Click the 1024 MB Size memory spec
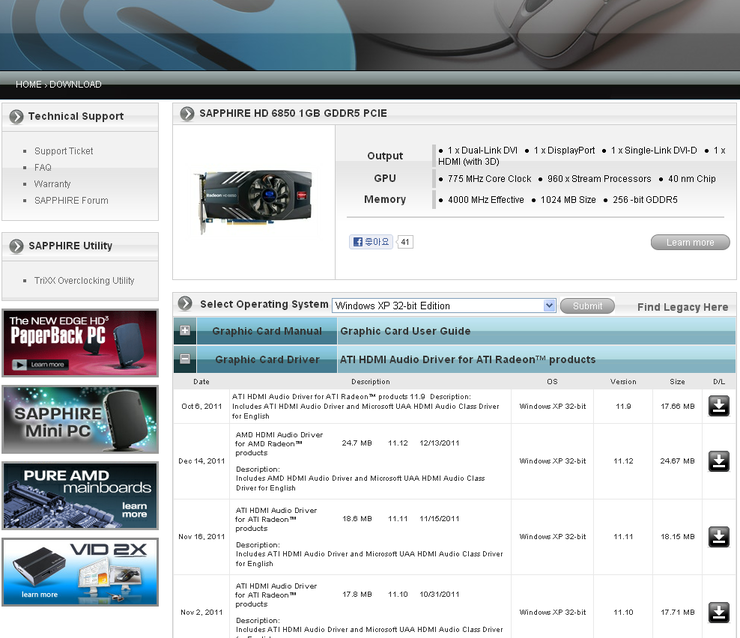The image size is (740, 638). coord(568,200)
